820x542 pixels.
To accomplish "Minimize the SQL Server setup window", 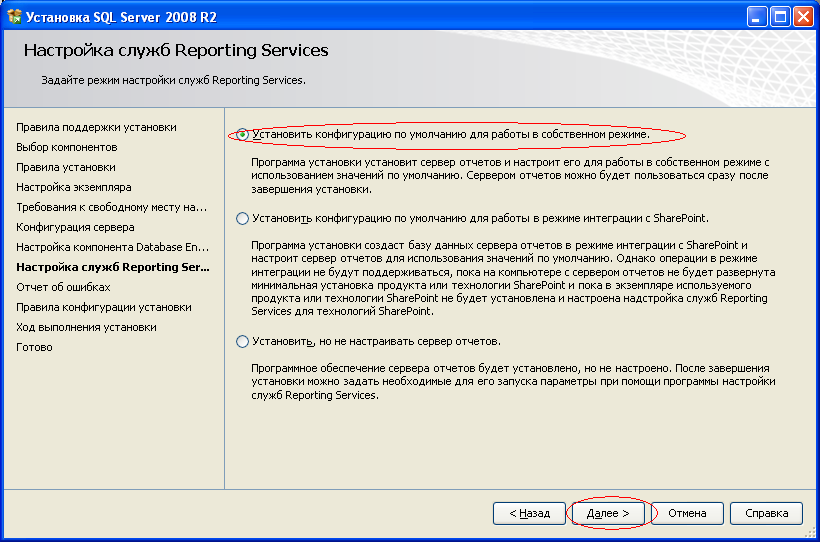I will tap(757, 17).
